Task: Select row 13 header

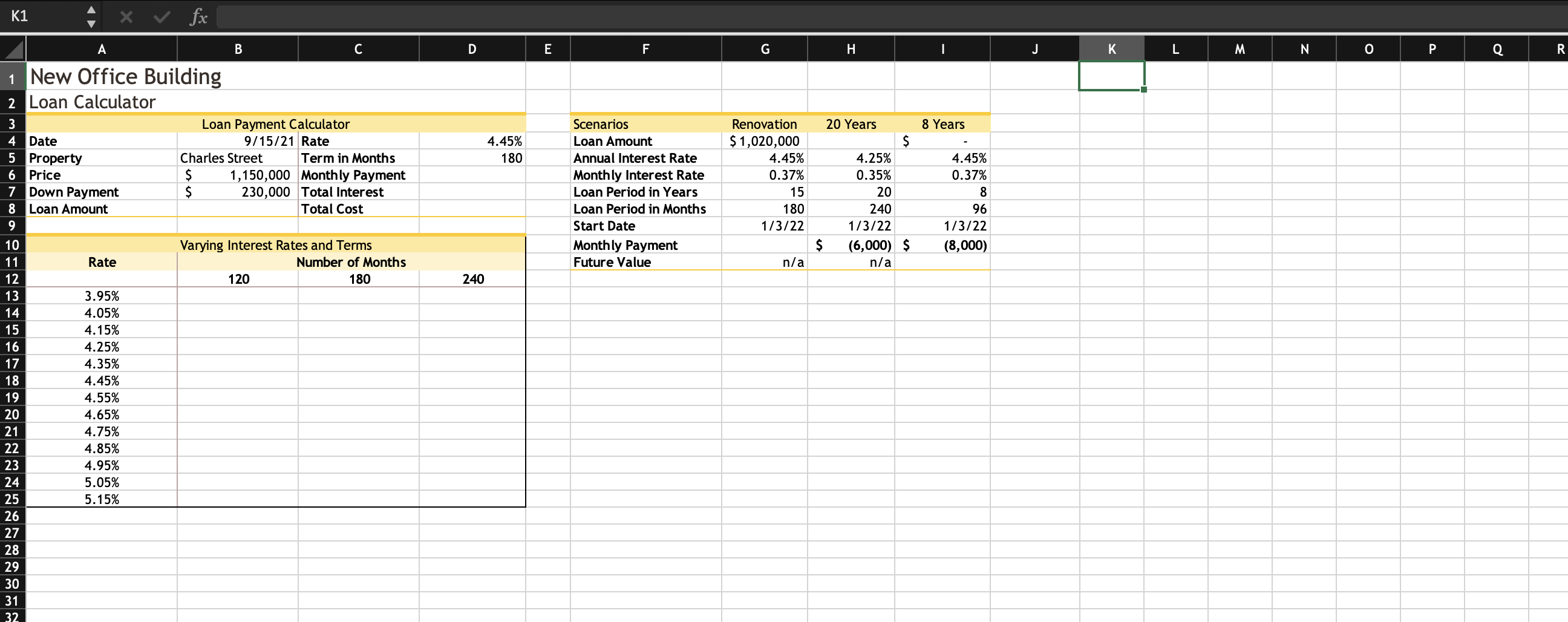Action: click(x=12, y=296)
